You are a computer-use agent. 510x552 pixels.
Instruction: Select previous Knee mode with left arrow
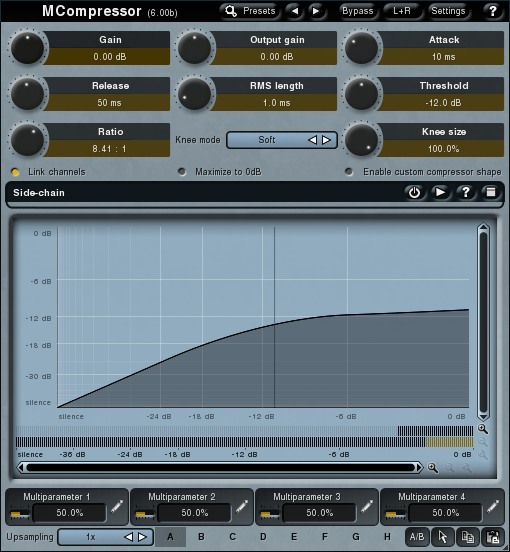(x=312, y=140)
